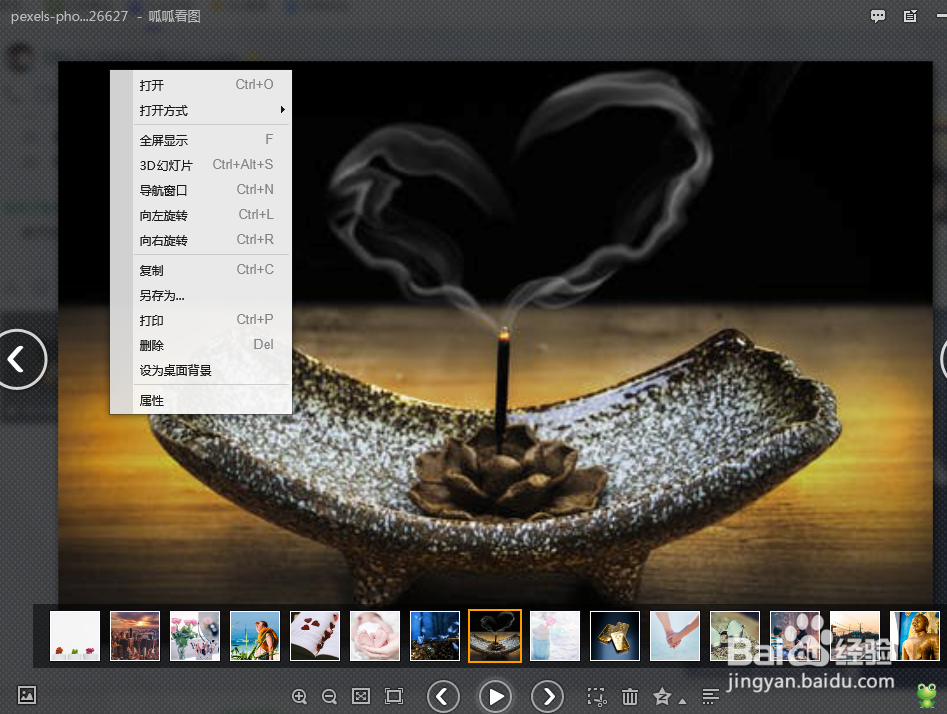Select the highlighted incense smoke thumbnail

click(495, 635)
